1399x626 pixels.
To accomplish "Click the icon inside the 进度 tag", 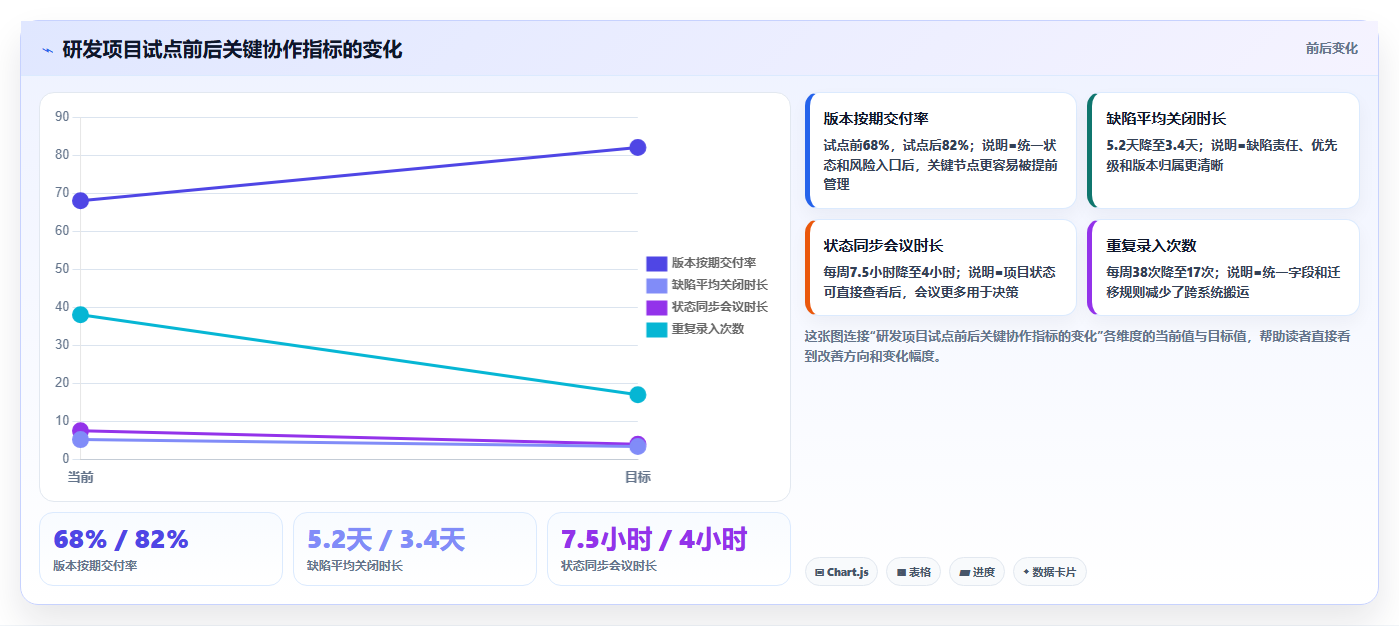I will pos(964,573).
